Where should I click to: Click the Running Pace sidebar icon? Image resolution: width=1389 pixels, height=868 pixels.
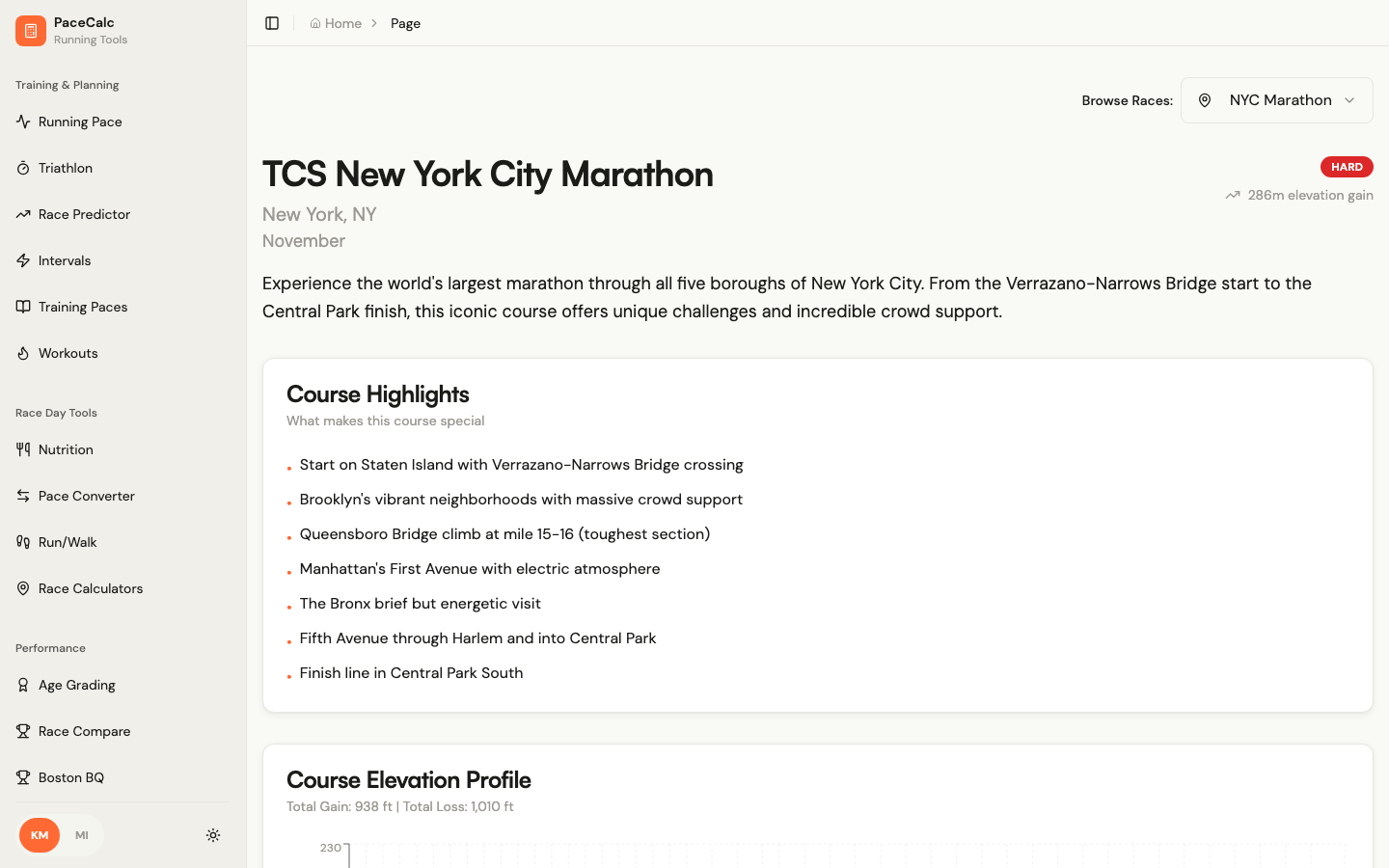coord(23,122)
